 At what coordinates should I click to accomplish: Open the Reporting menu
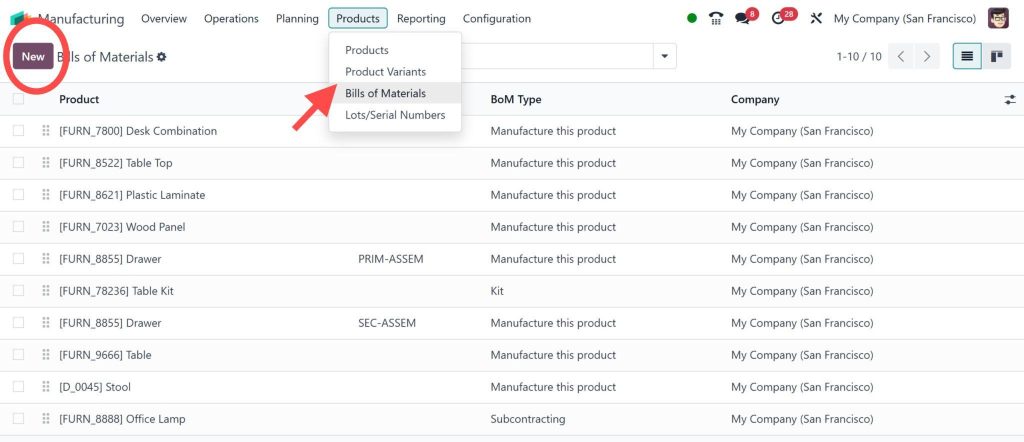[421, 19]
